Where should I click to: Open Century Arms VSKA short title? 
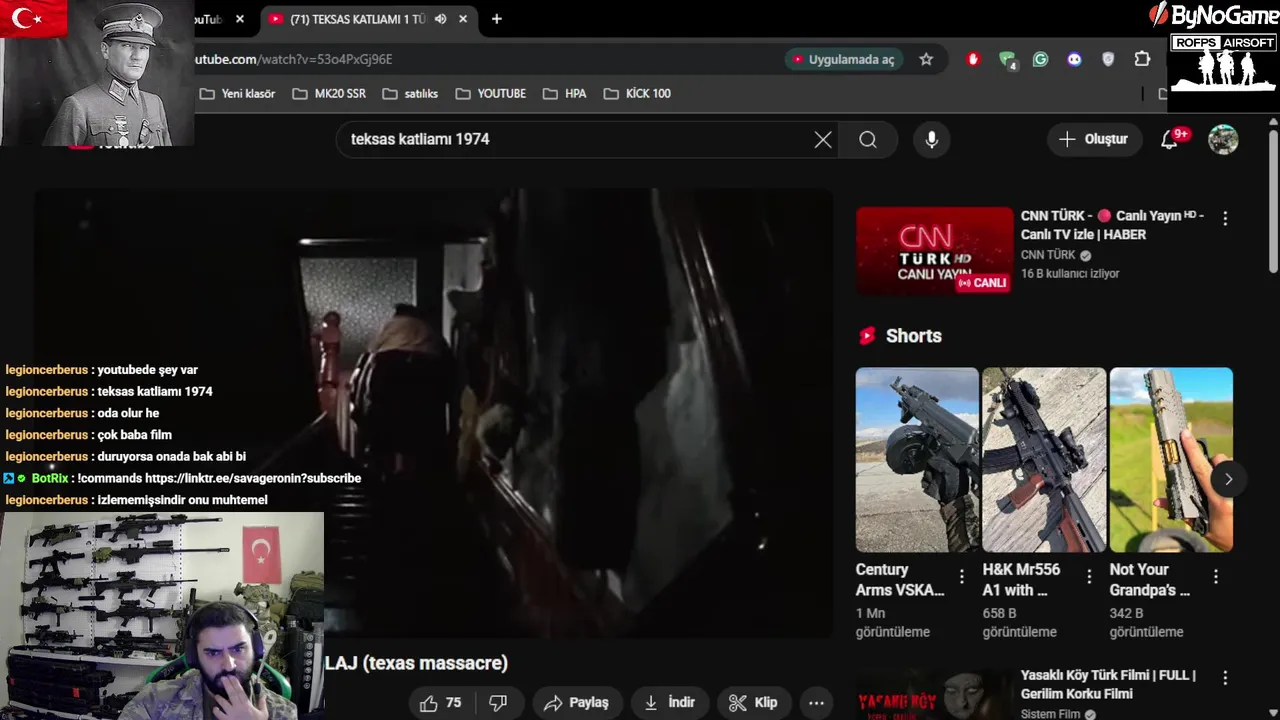[x=900, y=580]
